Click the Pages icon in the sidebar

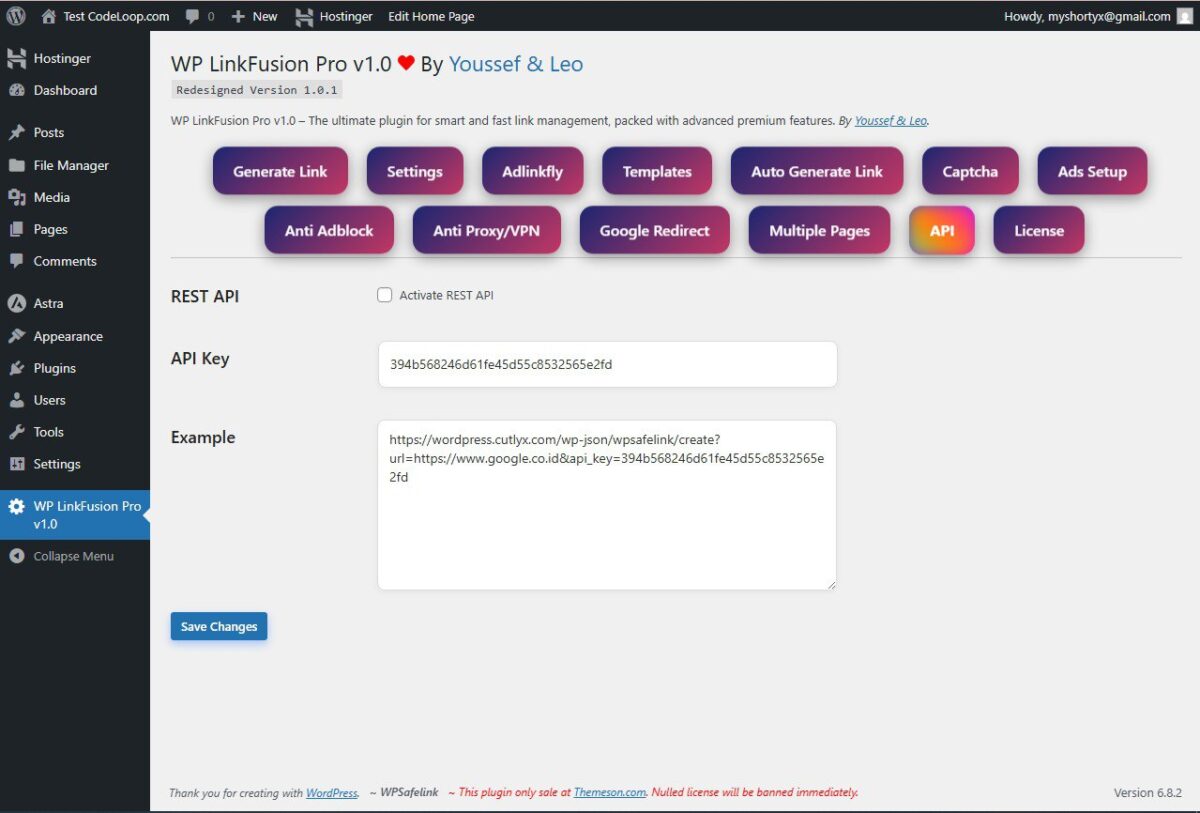point(17,229)
